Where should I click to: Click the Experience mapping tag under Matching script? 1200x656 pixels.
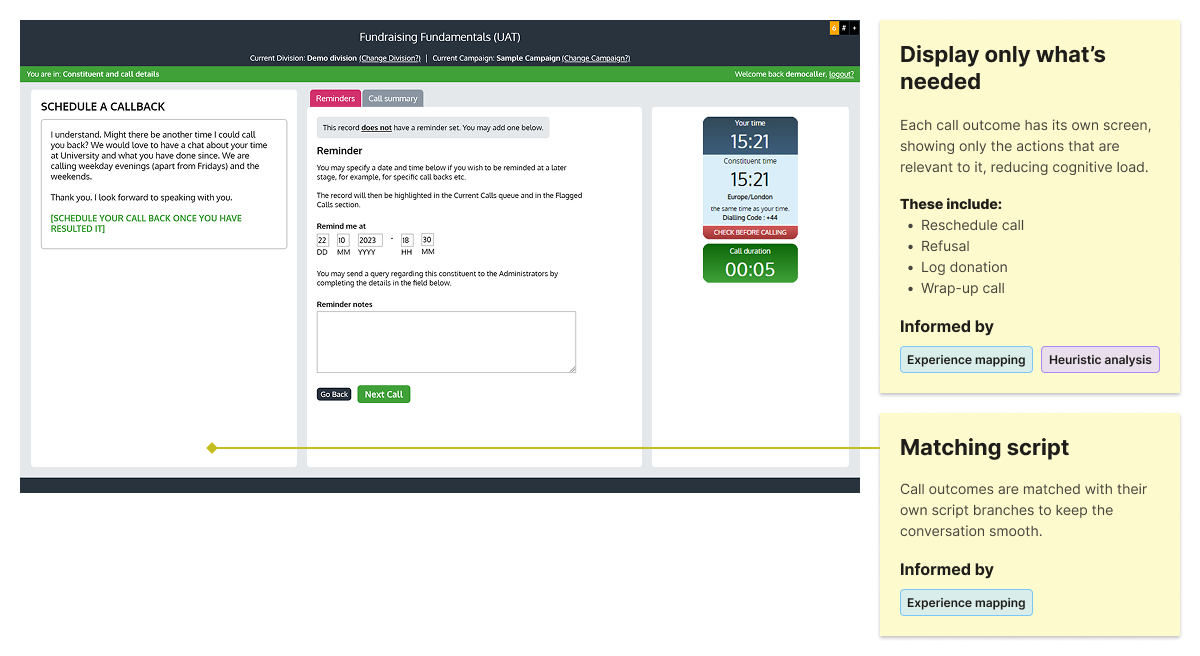(x=966, y=603)
